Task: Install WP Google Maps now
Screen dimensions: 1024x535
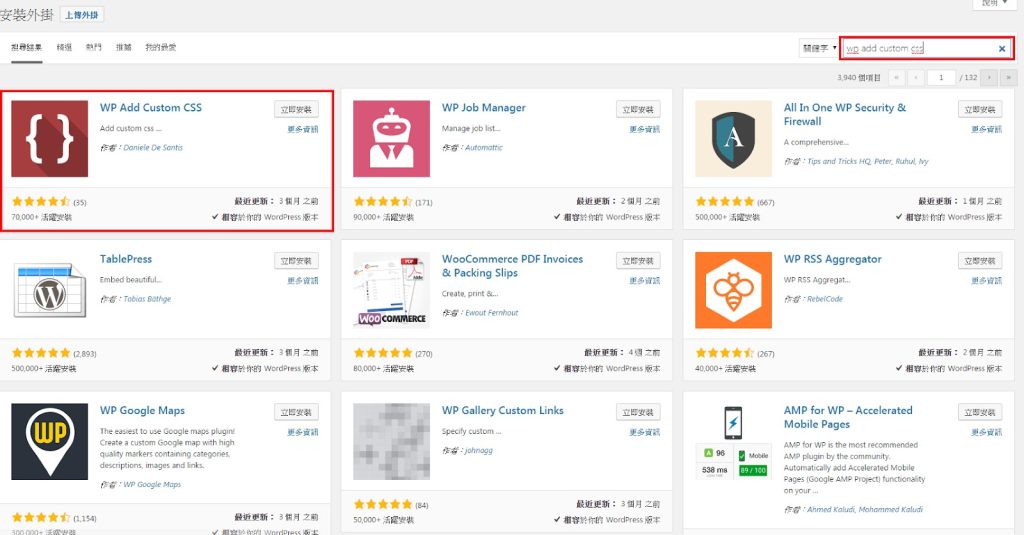Action: (296, 413)
